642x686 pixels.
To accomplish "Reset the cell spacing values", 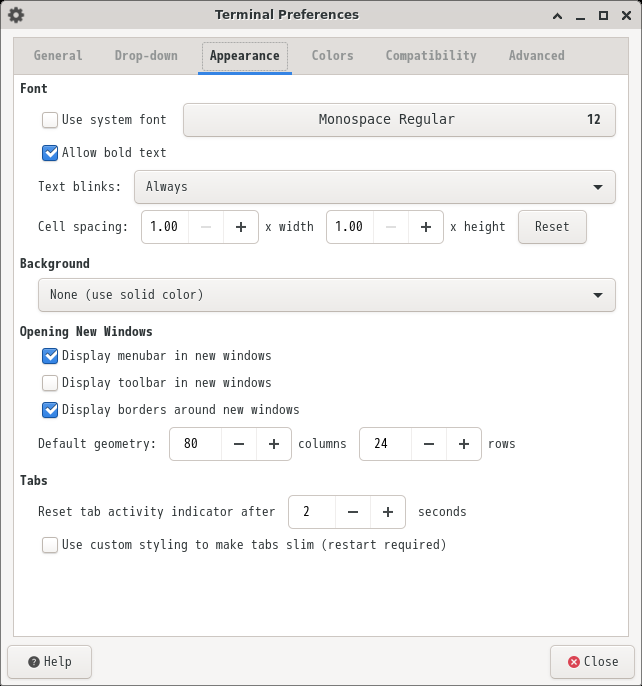I will (552, 227).
